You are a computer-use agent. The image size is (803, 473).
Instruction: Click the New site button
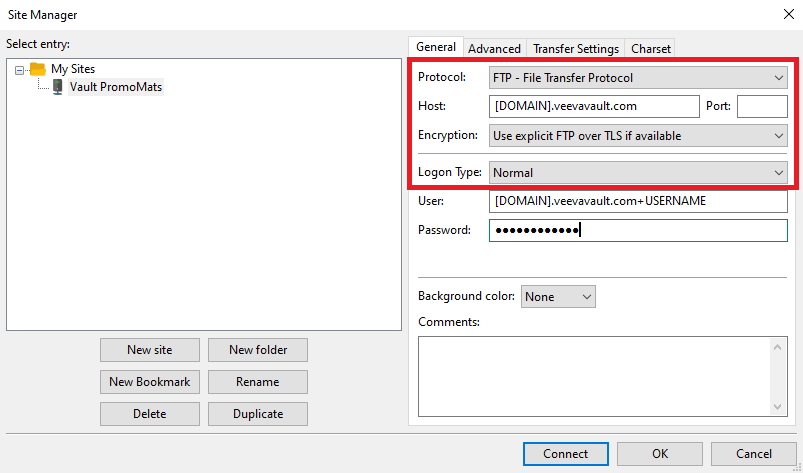tap(149, 350)
